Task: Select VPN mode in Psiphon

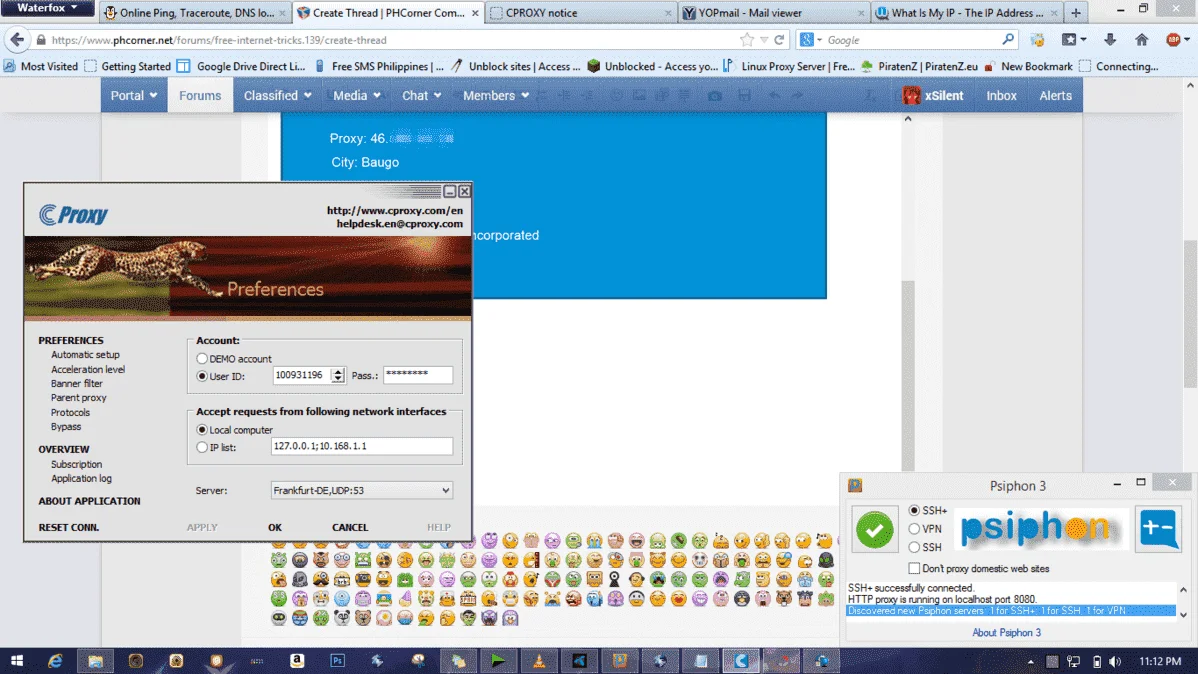Action: pos(914,529)
